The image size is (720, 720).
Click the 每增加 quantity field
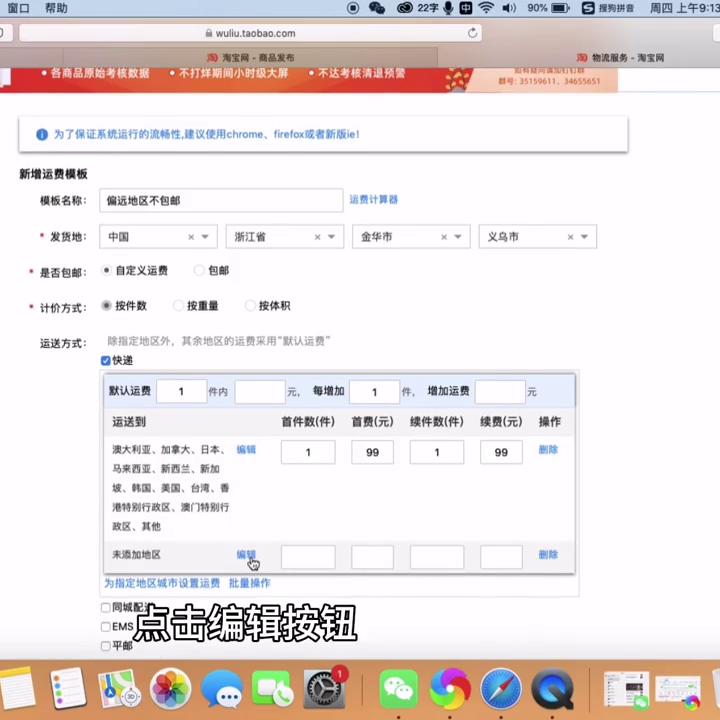point(374,392)
